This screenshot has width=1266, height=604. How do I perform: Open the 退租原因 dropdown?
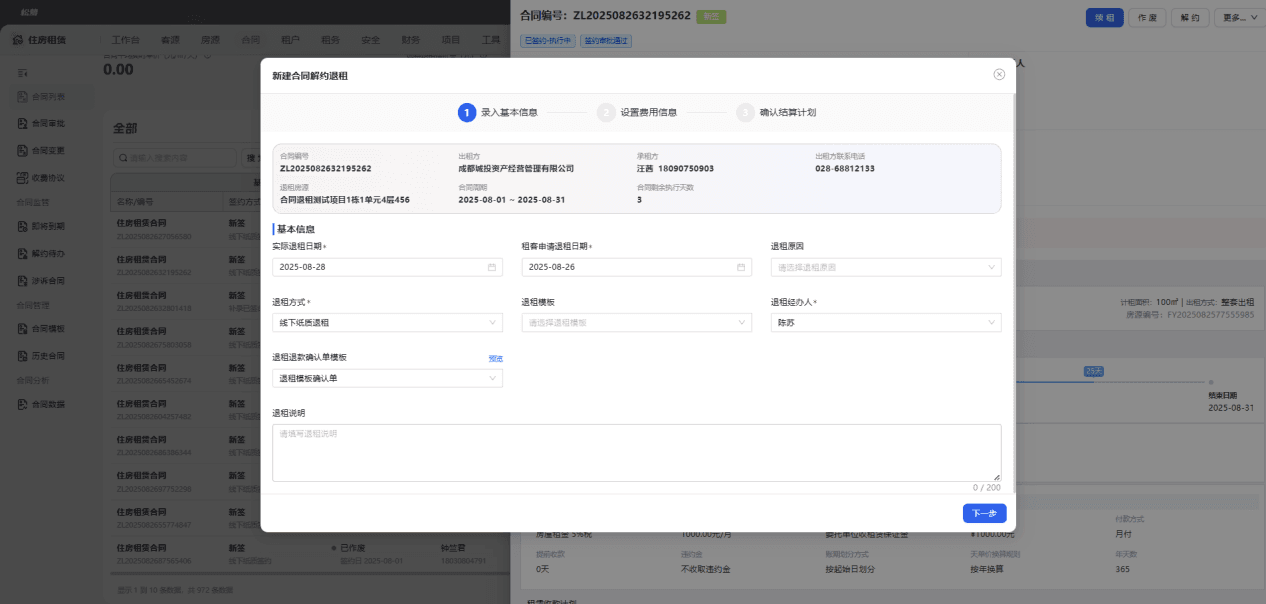[x=886, y=267]
